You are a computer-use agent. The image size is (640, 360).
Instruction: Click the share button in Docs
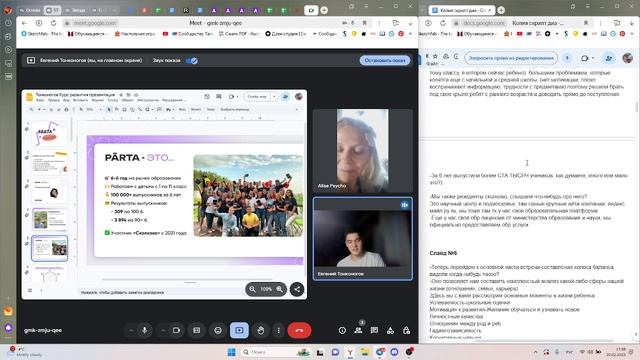click(608, 58)
